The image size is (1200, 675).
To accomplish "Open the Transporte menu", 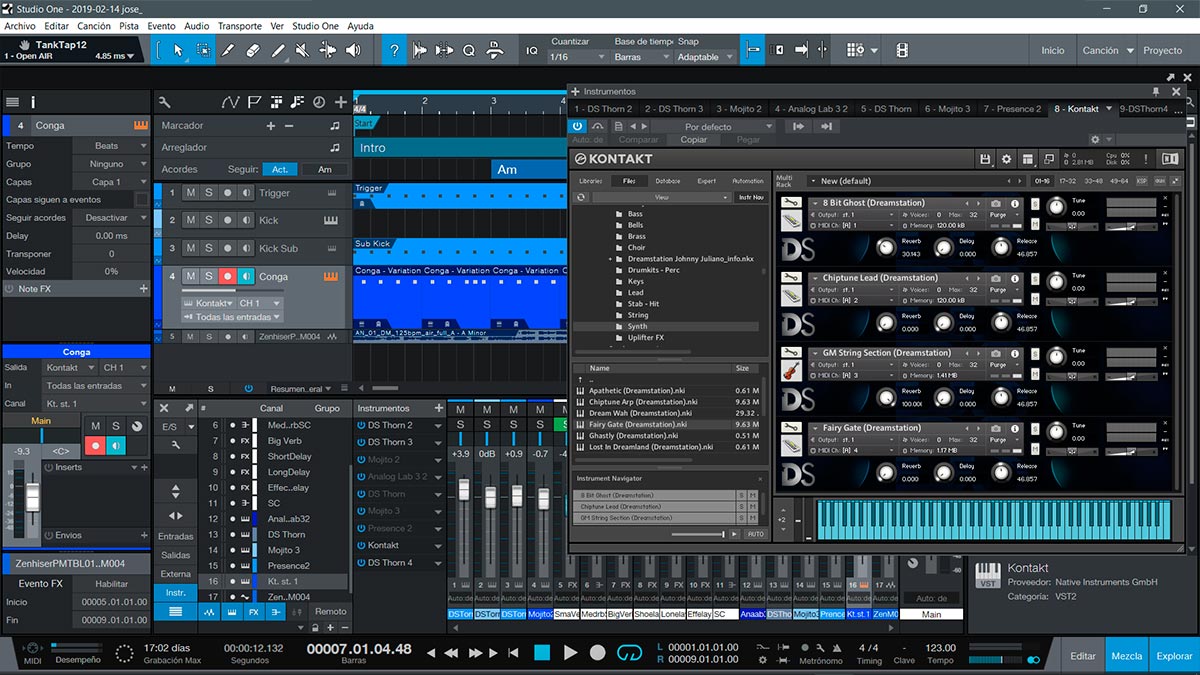I will [240, 26].
